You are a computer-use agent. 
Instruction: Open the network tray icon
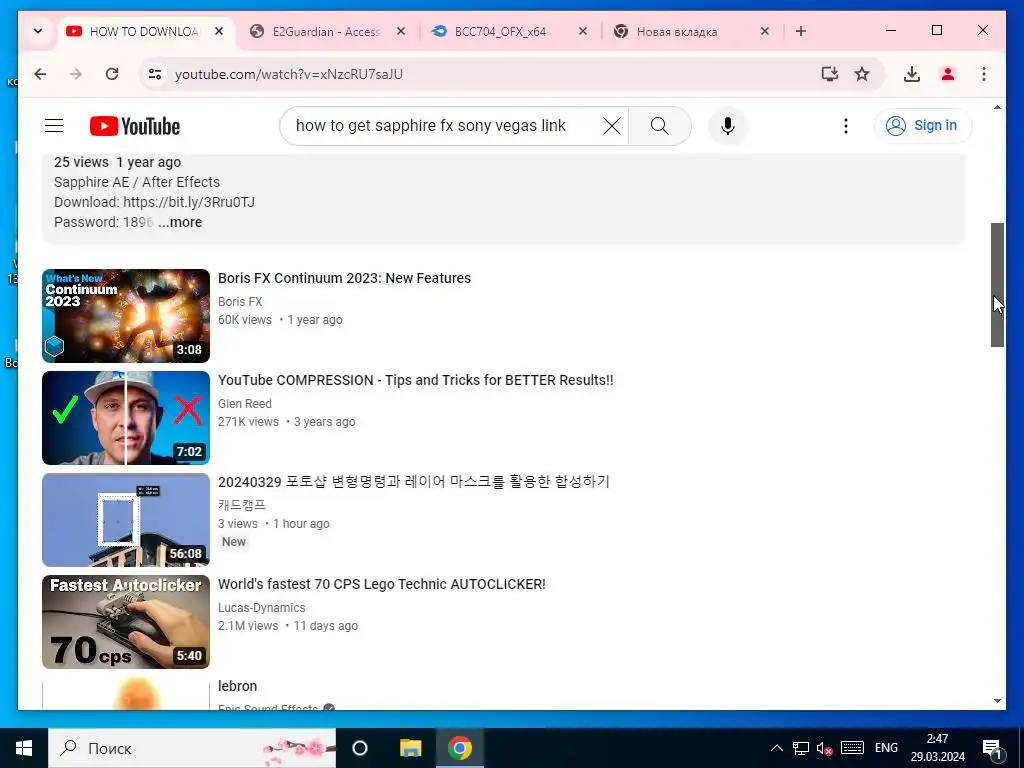click(801, 748)
